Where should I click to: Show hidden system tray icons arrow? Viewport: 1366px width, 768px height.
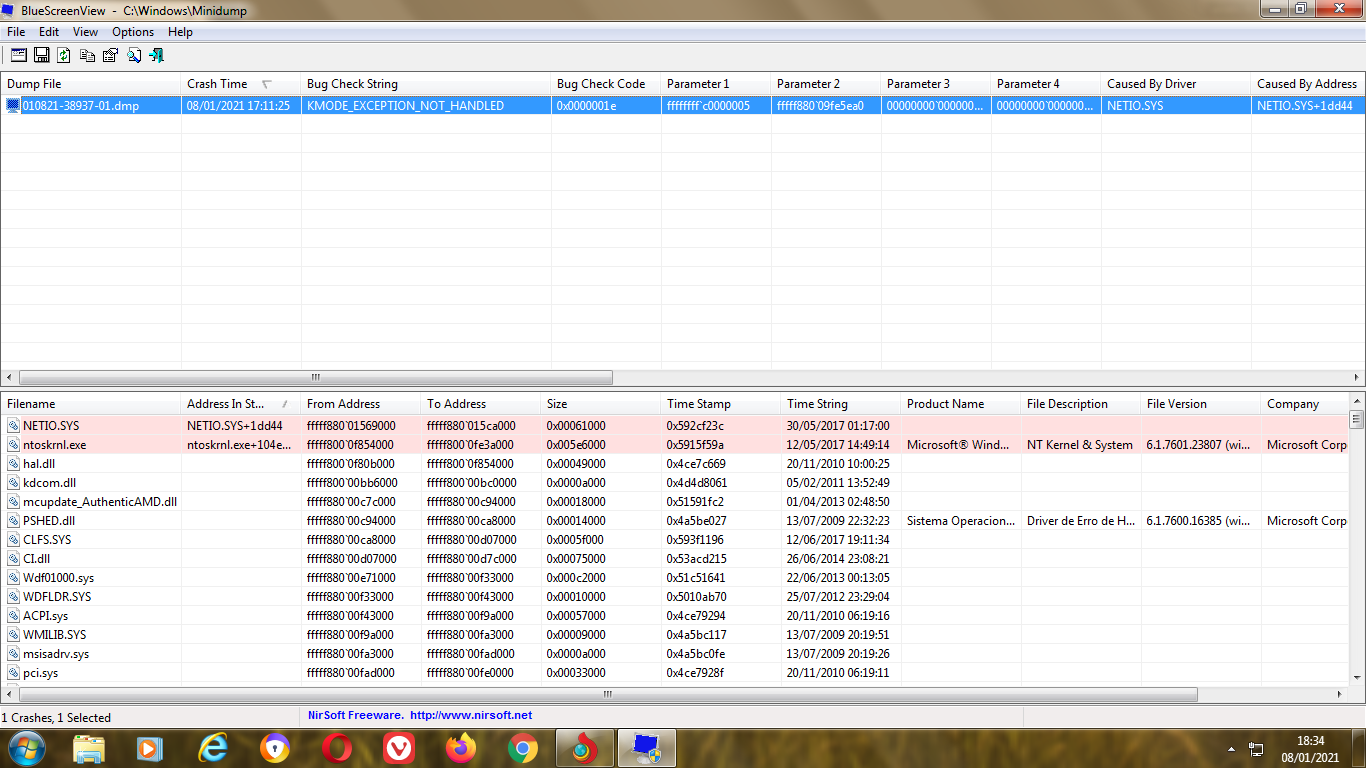(x=1231, y=749)
